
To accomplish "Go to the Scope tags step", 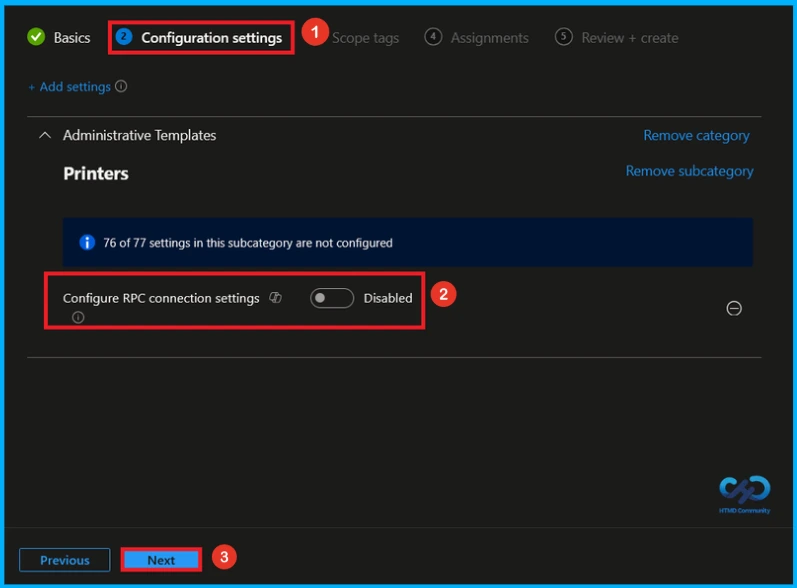I will [x=365, y=38].
